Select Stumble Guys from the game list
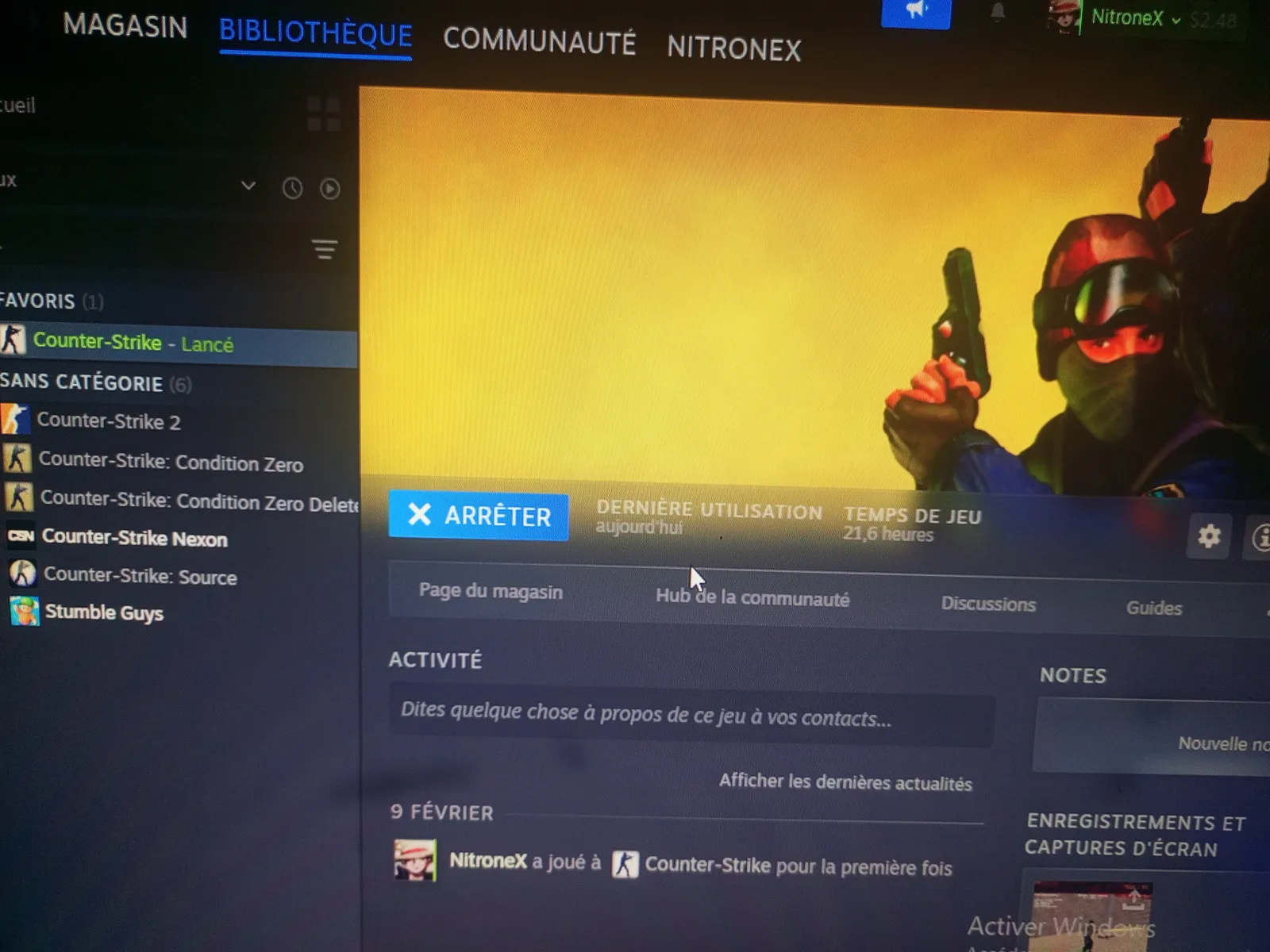The height and width of the screenshot is (952, 1270). pos(104,612)
